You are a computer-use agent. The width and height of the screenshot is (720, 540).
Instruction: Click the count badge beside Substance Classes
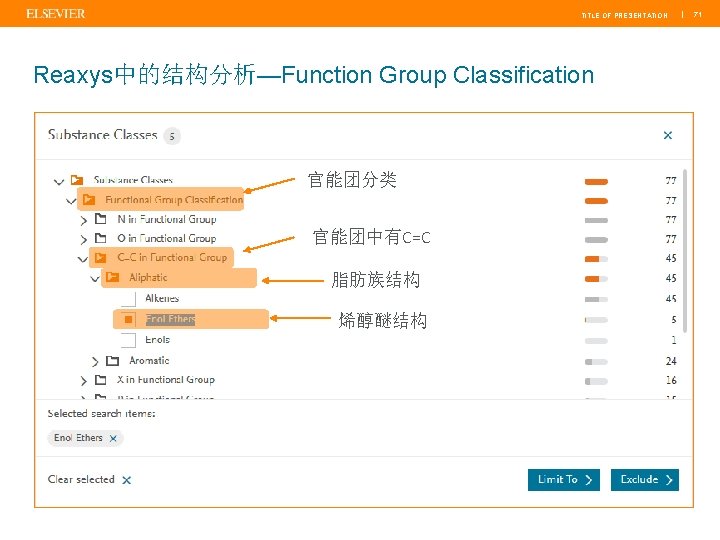172,136
